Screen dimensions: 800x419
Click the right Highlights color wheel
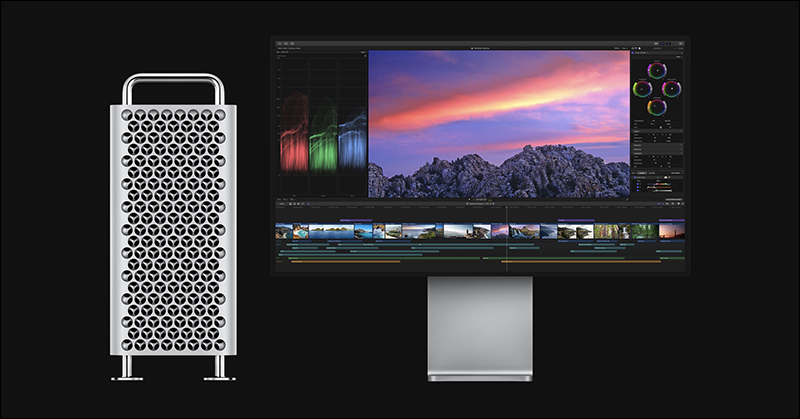(671, 88)
